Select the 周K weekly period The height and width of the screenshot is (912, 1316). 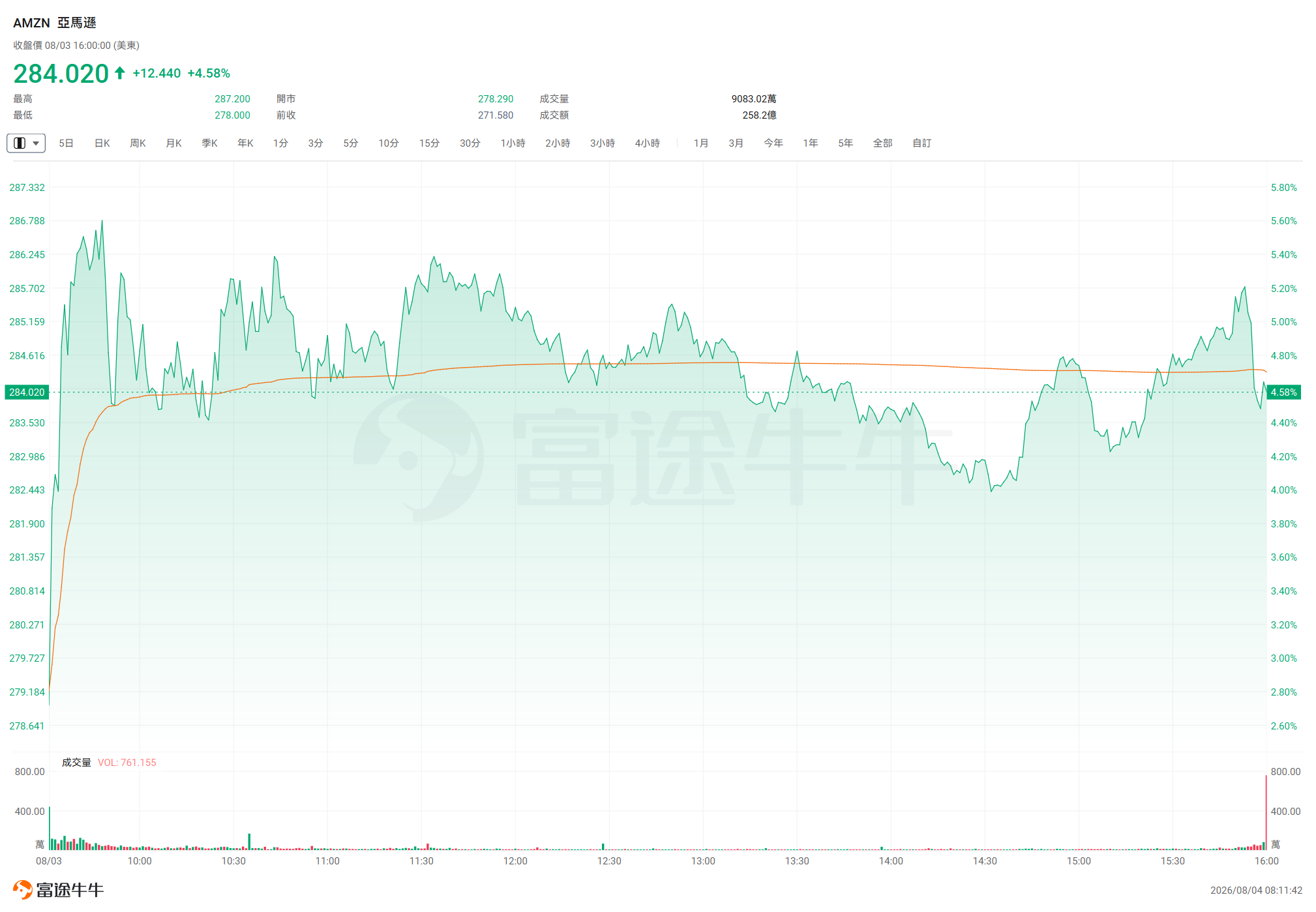pos(138,143)
